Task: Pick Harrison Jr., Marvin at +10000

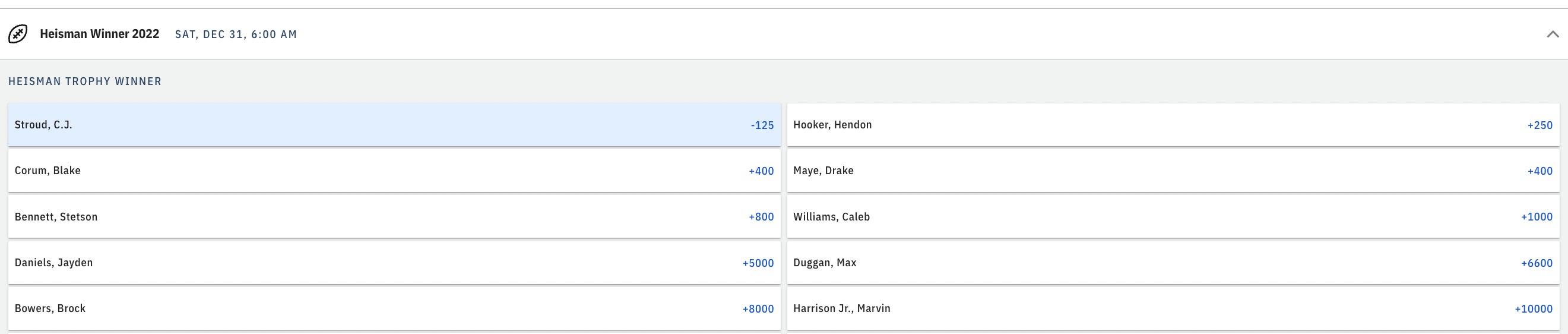Action: tap(1173, 308)
